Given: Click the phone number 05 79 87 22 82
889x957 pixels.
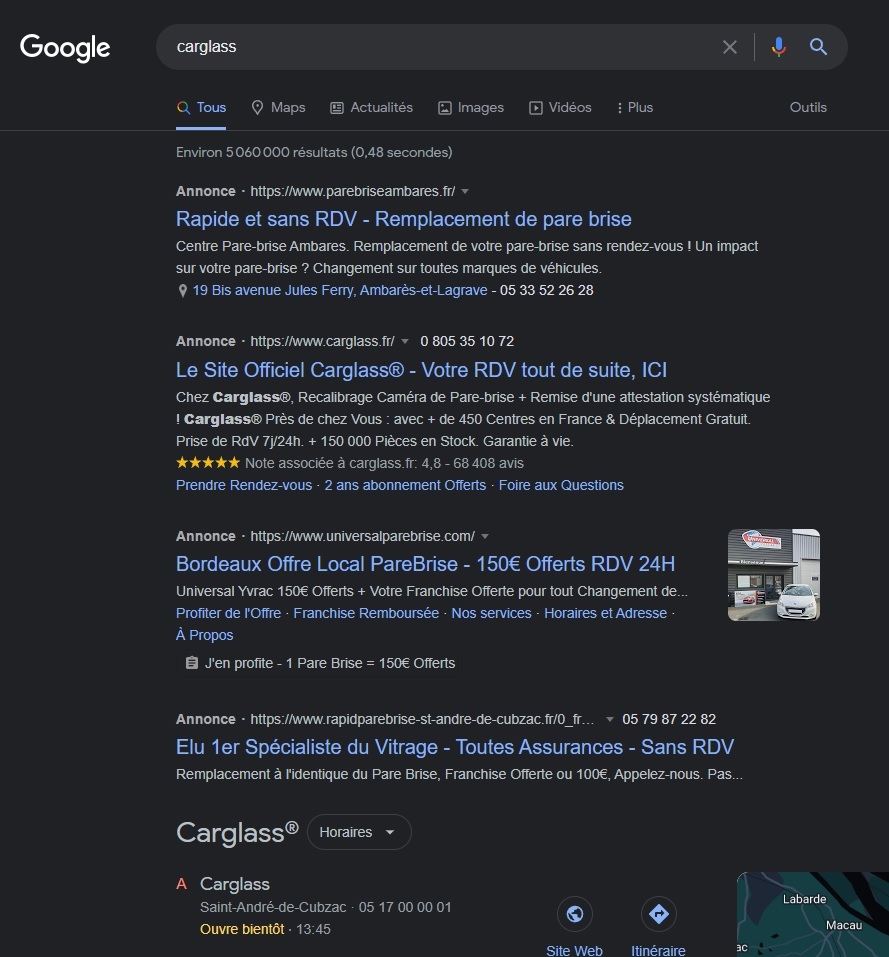Looking at the screenshot, I should pos(669,719).
